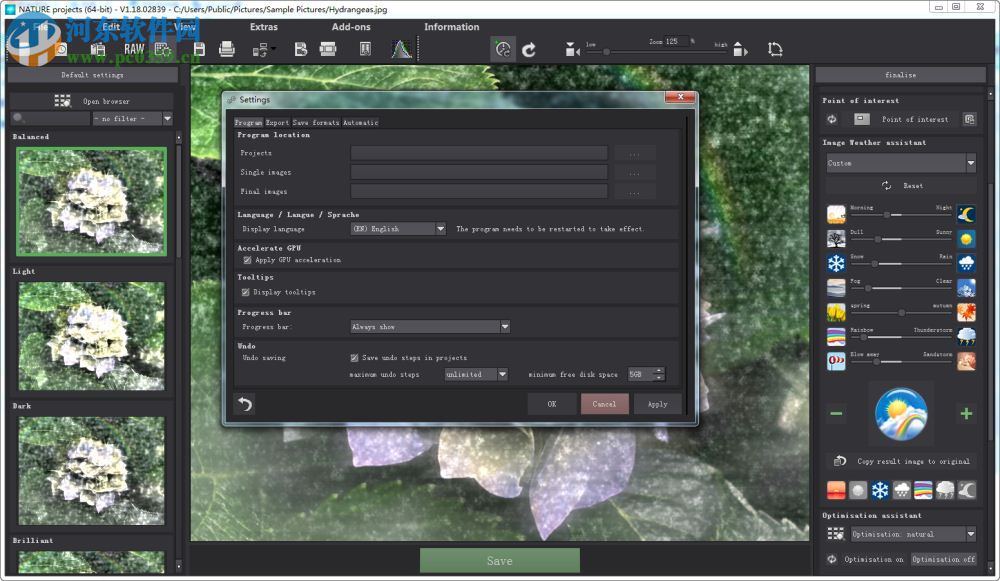The image size is (1000, 581).
Task: Switch to the Export tab
Action: point(277,122)
